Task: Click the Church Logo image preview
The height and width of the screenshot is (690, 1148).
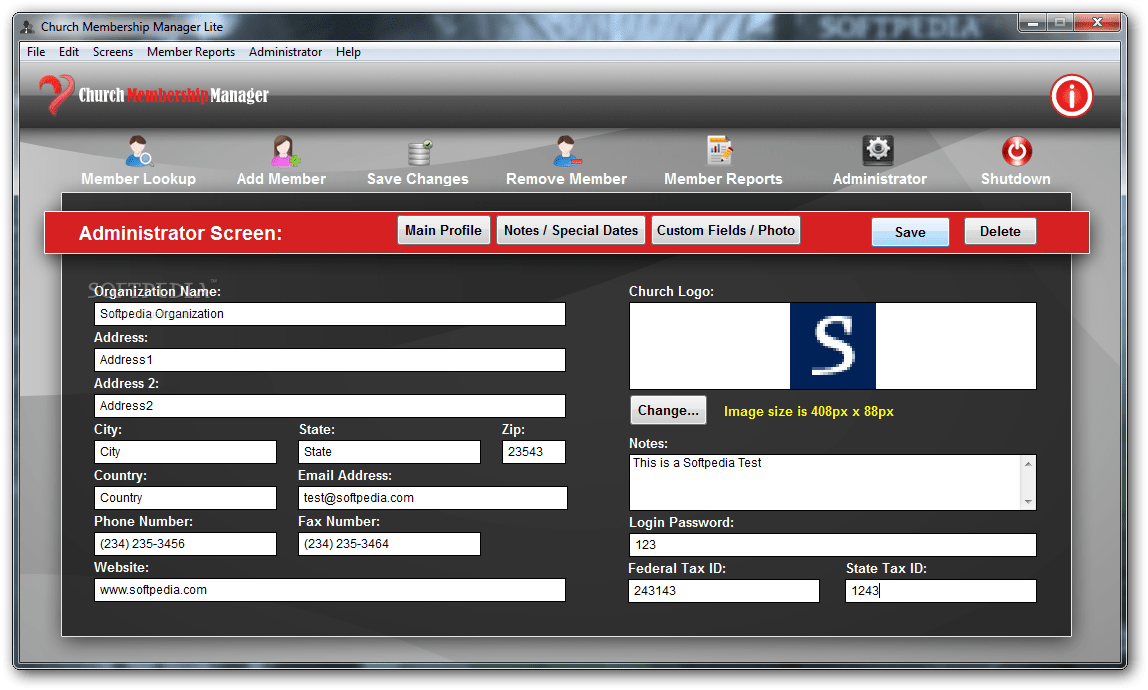Action: [x=832, y=346]
